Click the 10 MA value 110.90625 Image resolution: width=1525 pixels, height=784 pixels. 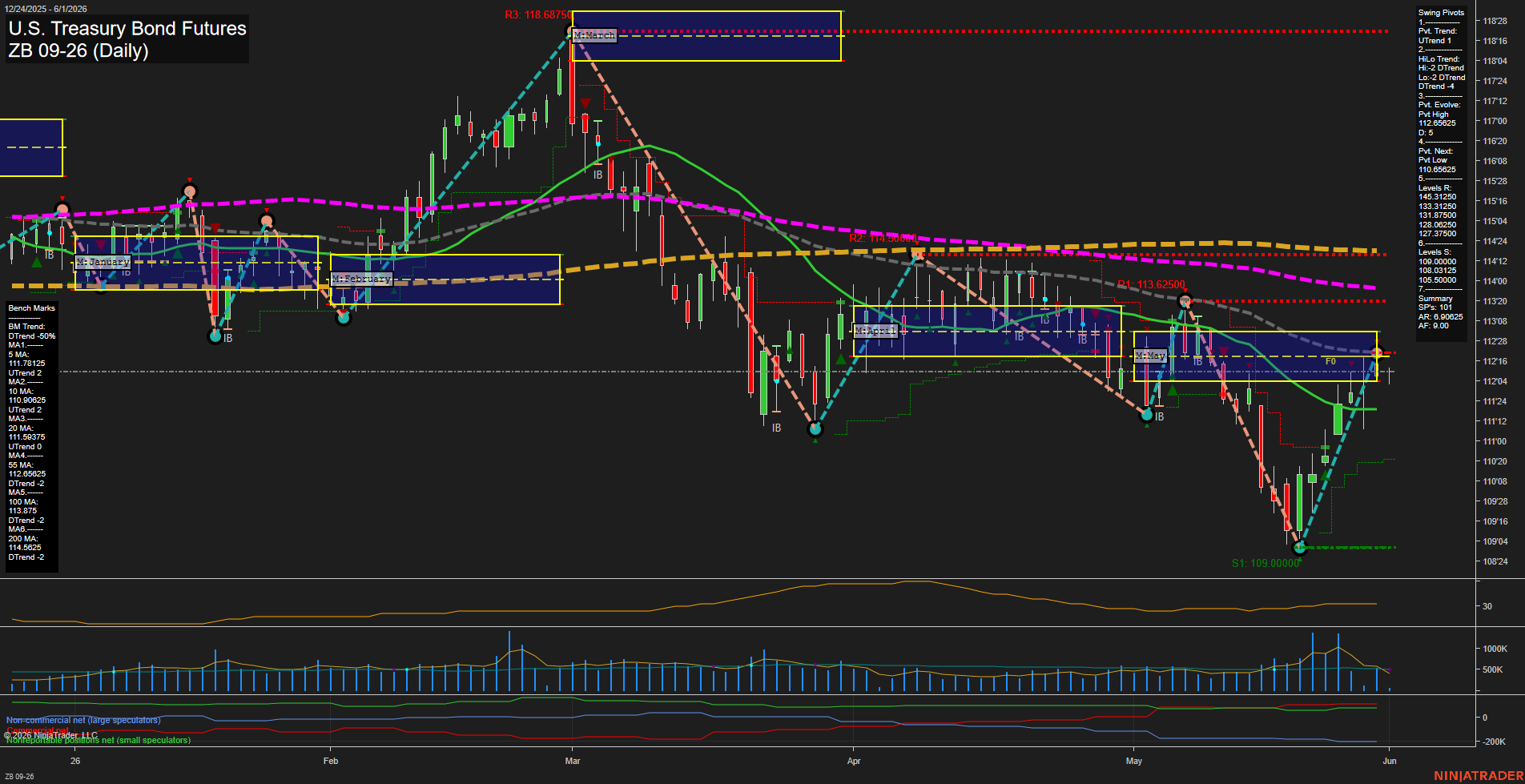tap(26, 400)
